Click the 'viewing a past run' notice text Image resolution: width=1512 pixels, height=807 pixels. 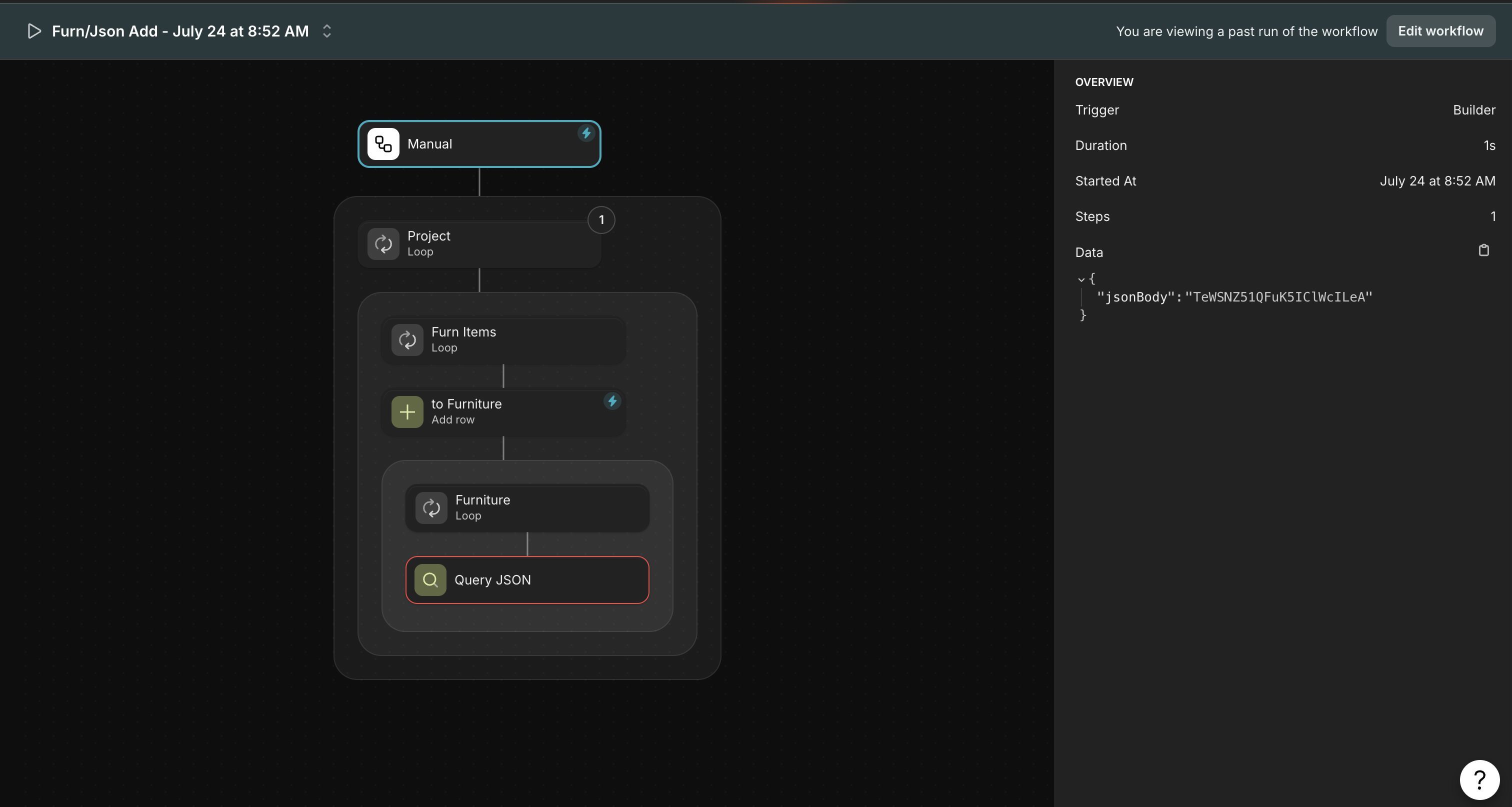pyautogui.click(x=1246, y=31)
